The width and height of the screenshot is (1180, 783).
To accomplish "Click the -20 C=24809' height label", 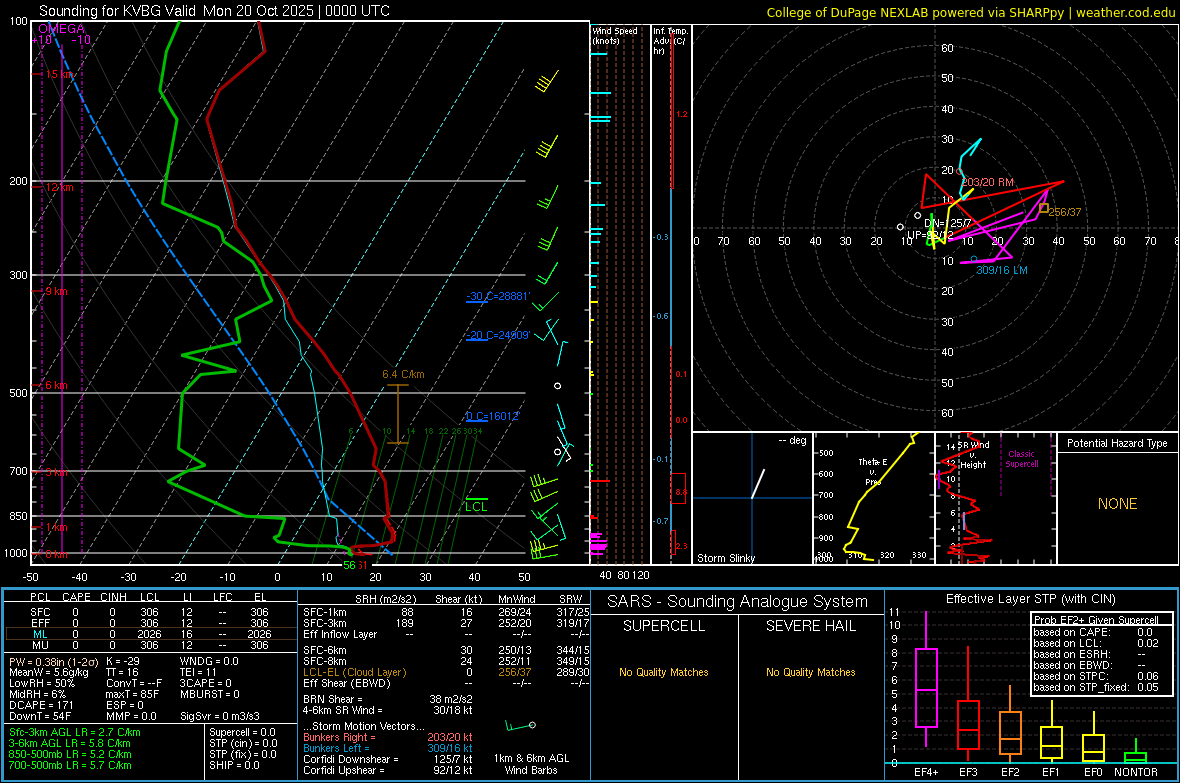I will (x=497, y=335).
